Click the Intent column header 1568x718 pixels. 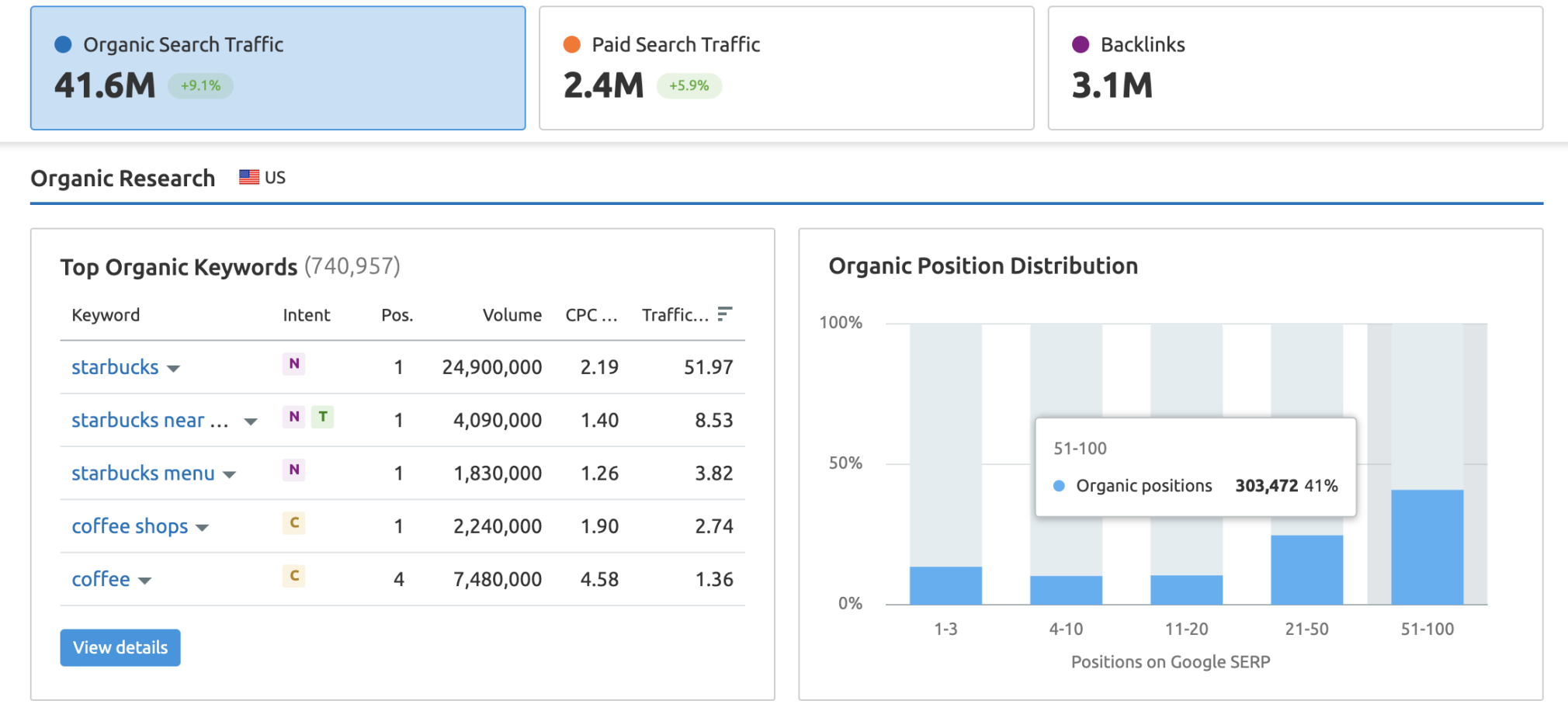306,315
